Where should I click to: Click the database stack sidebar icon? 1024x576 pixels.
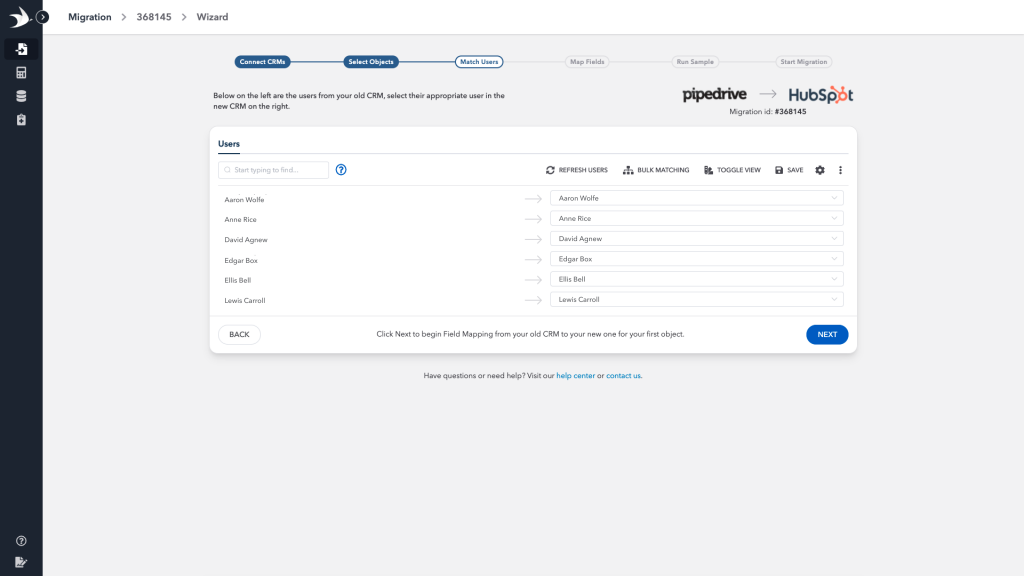[x=21, y=96]
